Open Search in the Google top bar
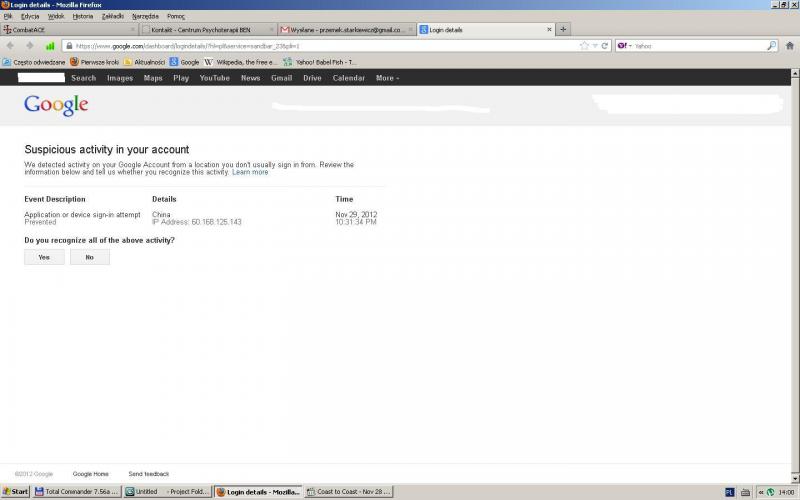 pos(84,78)
